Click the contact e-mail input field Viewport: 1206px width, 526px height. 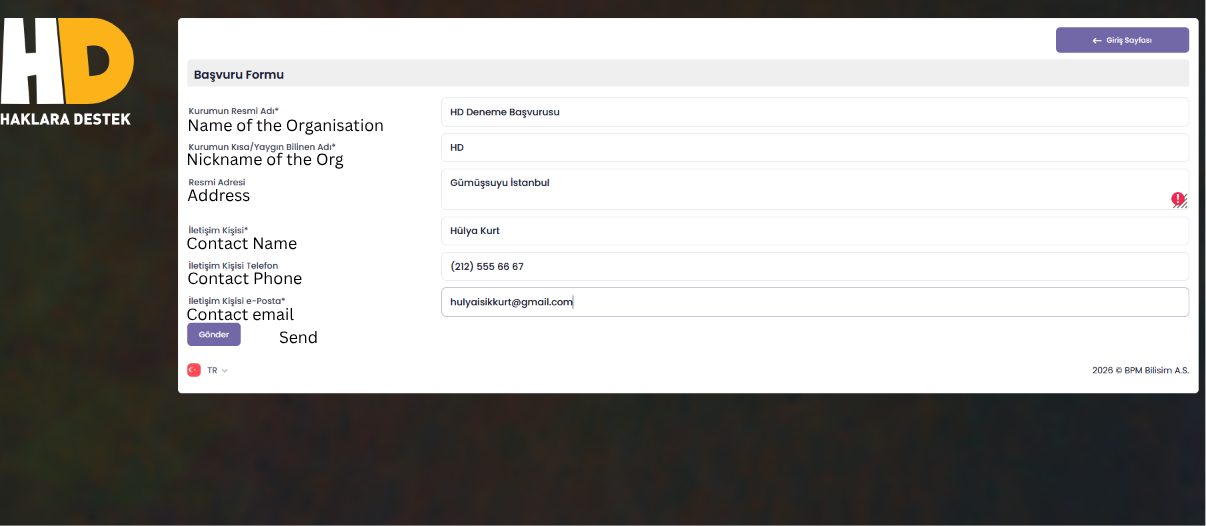815,302
